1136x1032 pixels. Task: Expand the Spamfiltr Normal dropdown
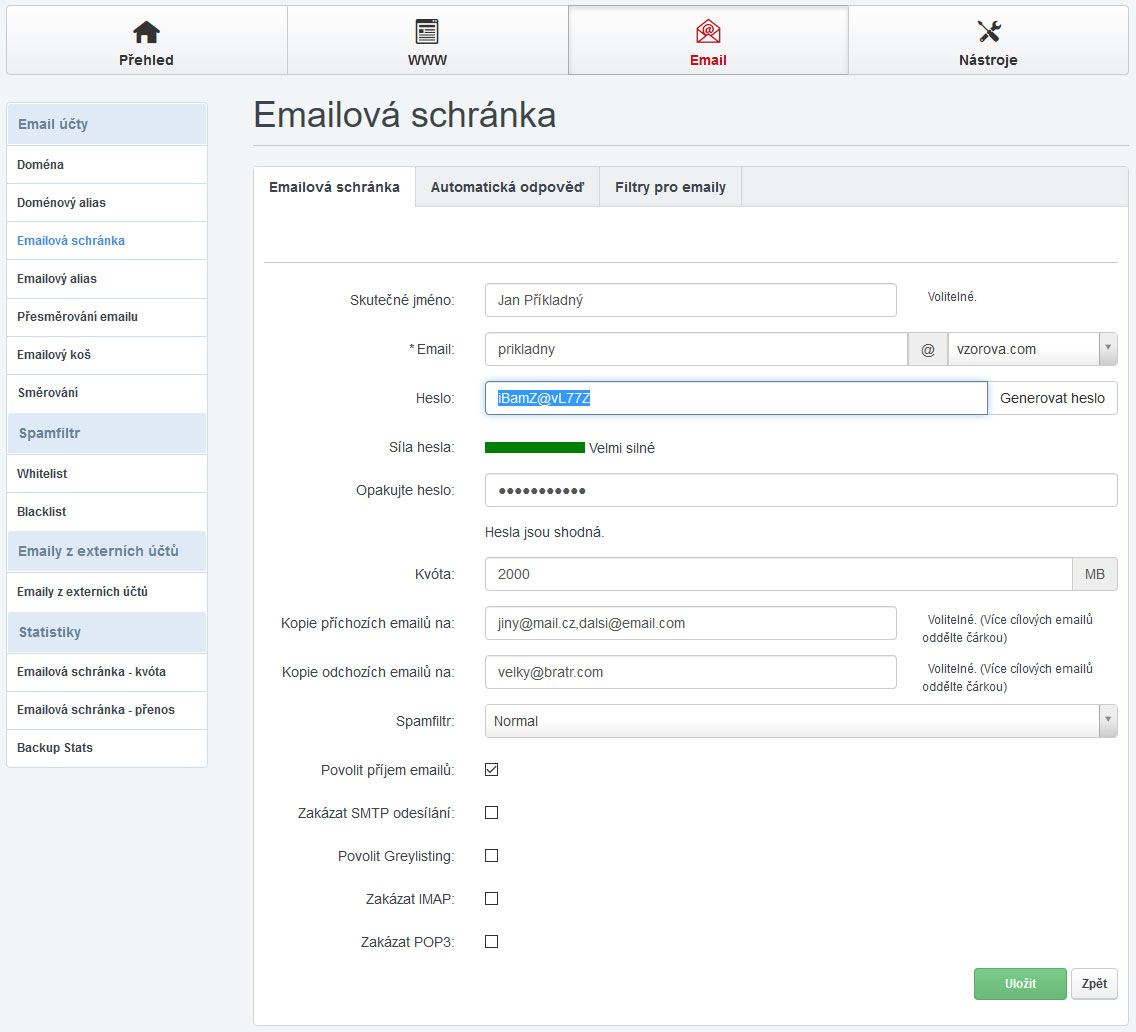tap(800, 721)
